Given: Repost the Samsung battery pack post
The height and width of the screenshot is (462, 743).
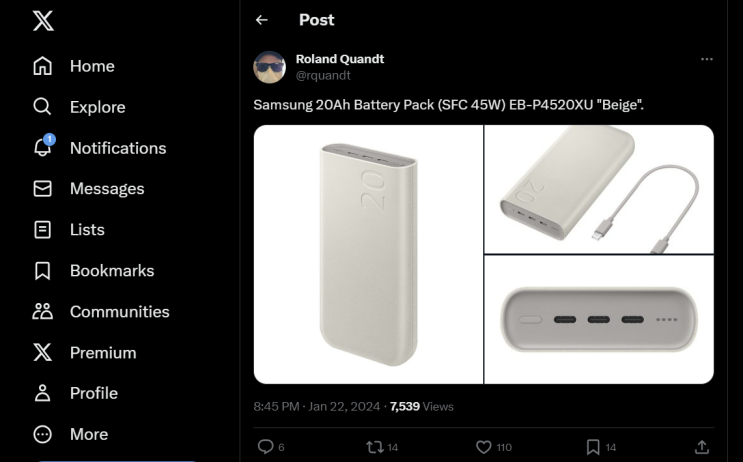Looking at the screenshot, I should [x=375, y=447].
